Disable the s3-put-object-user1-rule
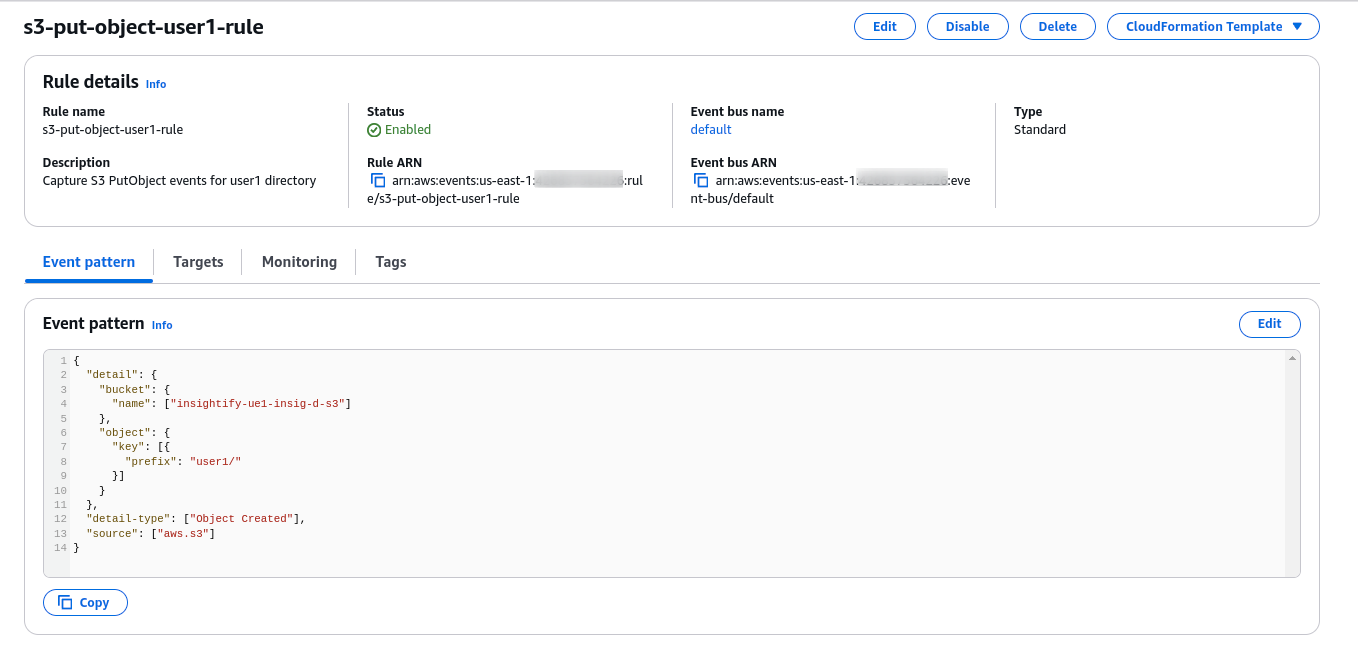 [x=967, y=27]
